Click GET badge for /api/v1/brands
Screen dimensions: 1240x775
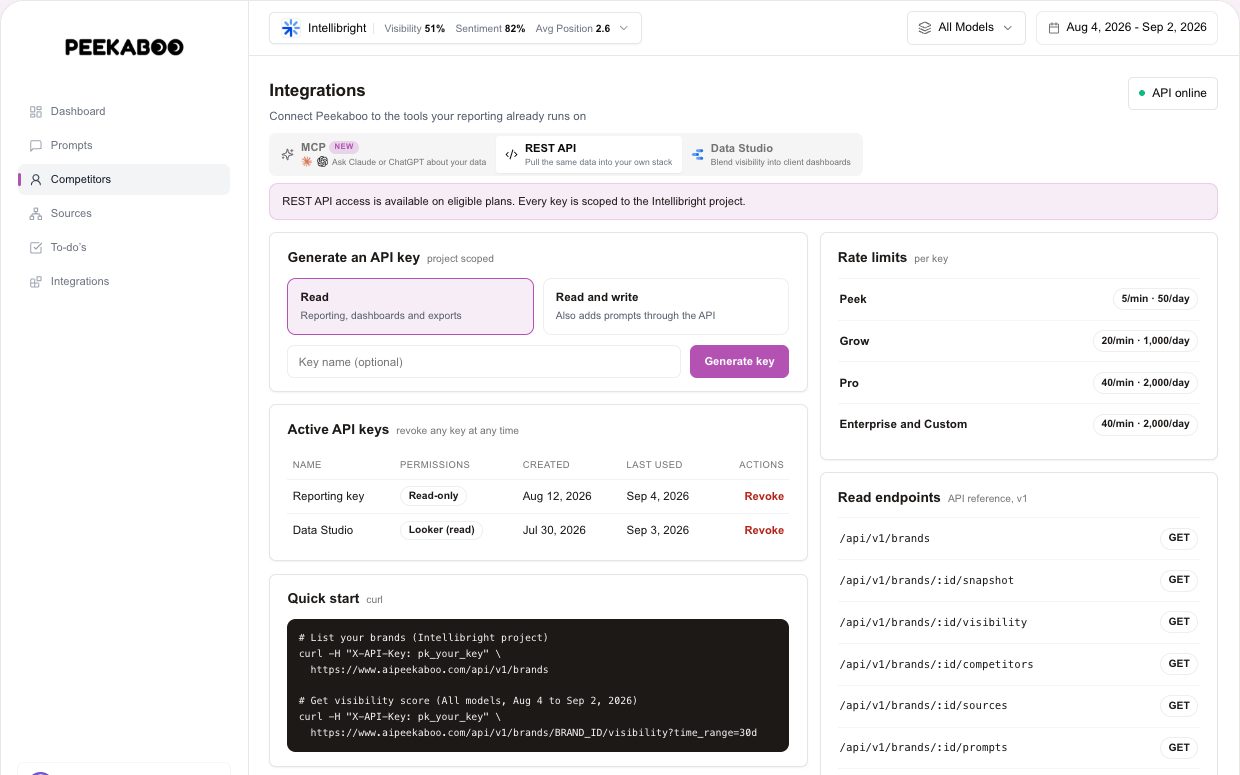click(x=1179, y=538)
